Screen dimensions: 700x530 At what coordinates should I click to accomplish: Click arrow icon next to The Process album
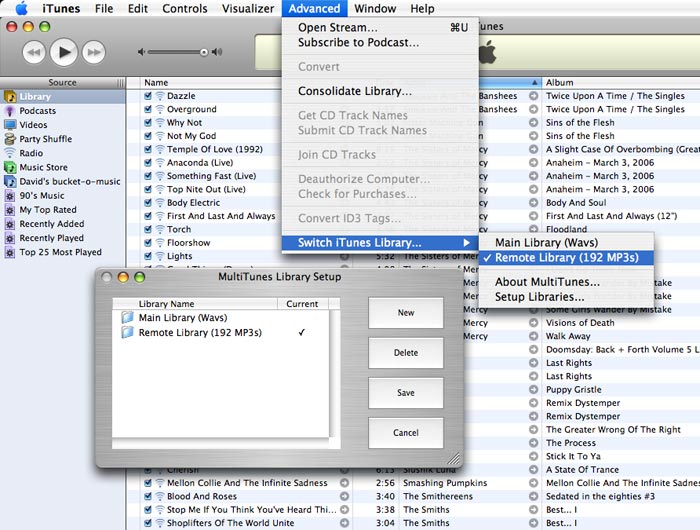pyautogui.click(x=533, y=443)
